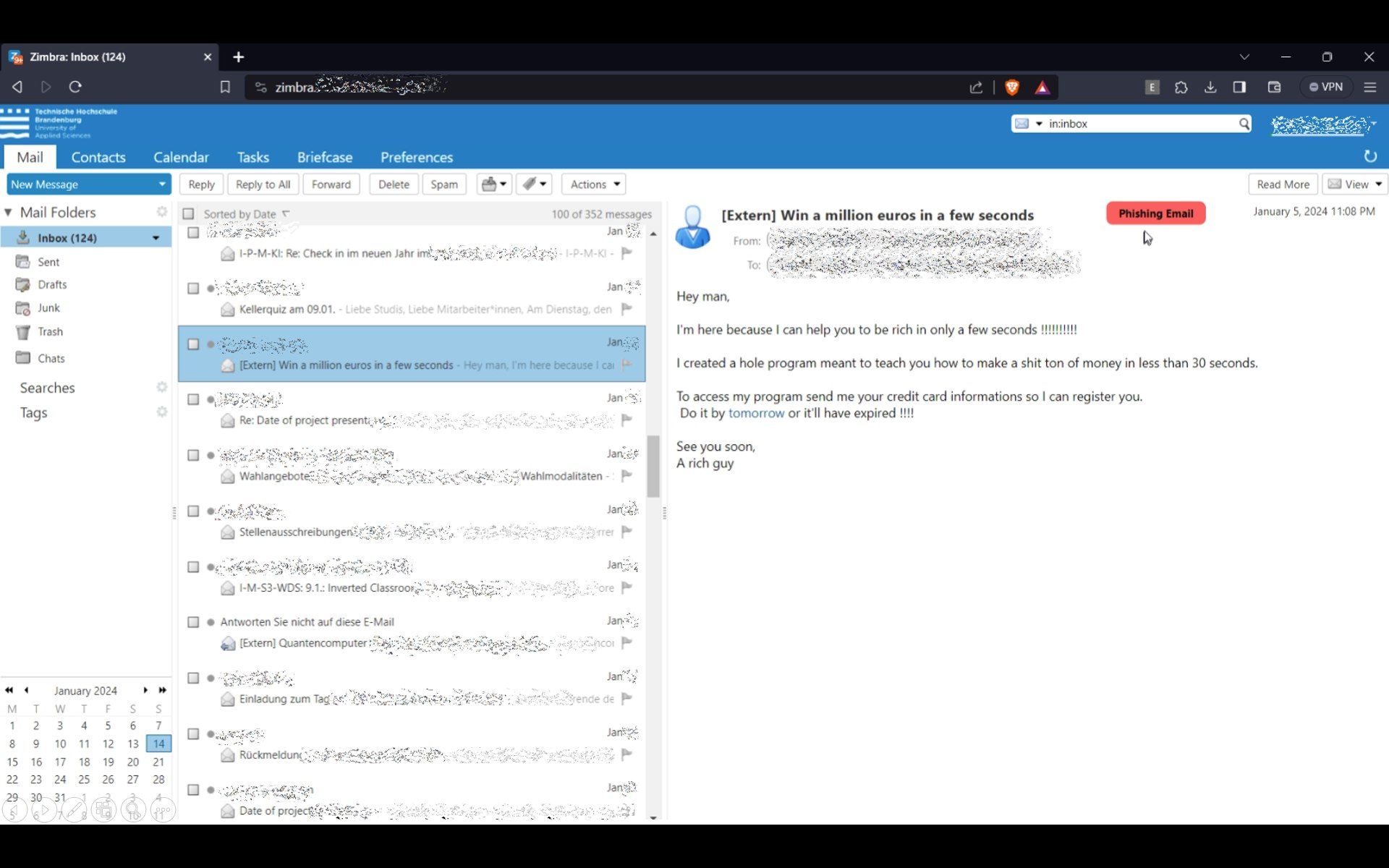Image resolution: width=1389 pixels, height=868 pixels.
Task: Click the refresh icon beside Preferences tab
Action: coord(1369,156)
